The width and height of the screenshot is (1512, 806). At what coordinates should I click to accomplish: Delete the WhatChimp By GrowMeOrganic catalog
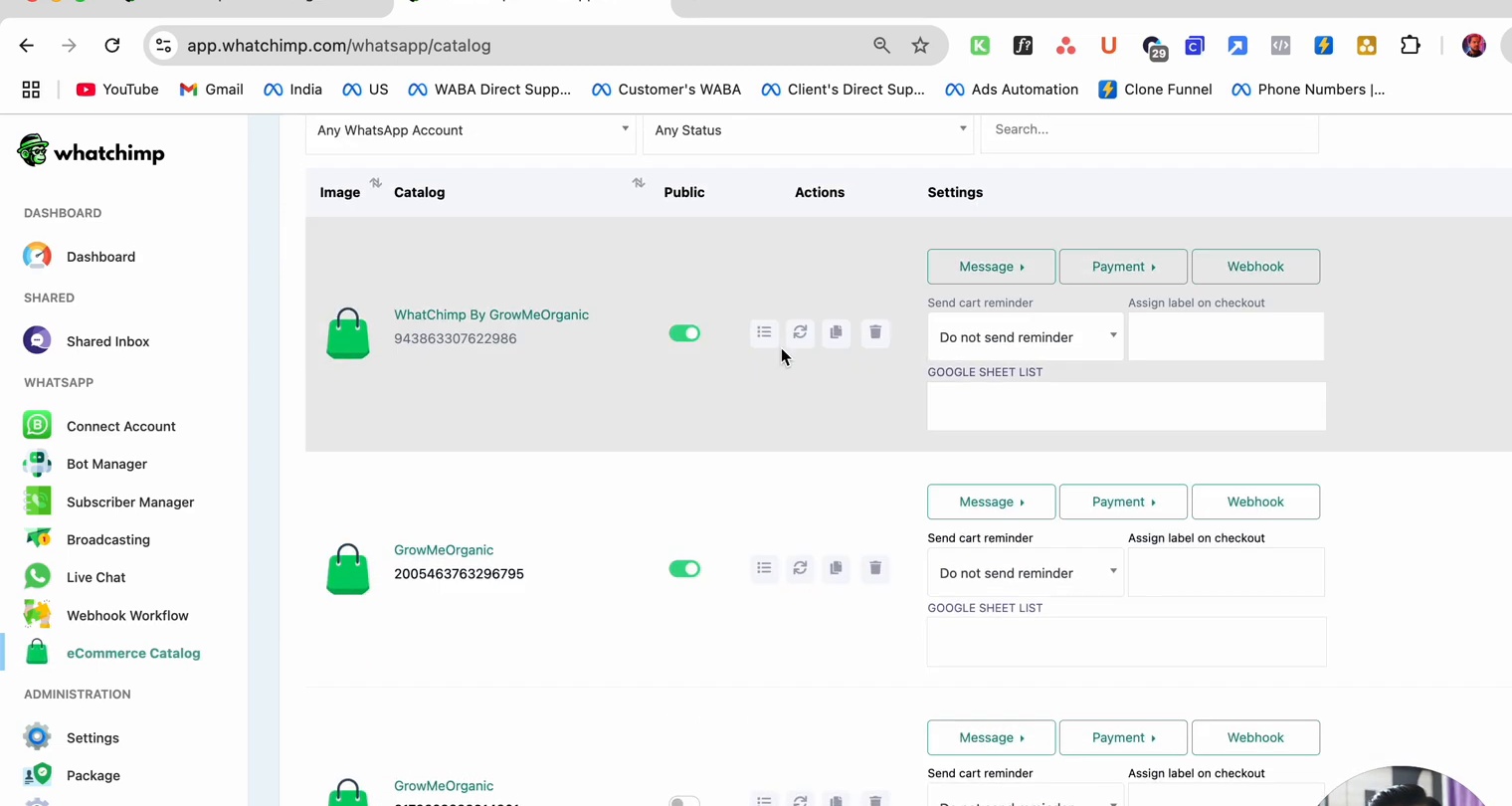pyautogui.click(x=875, y=332)
